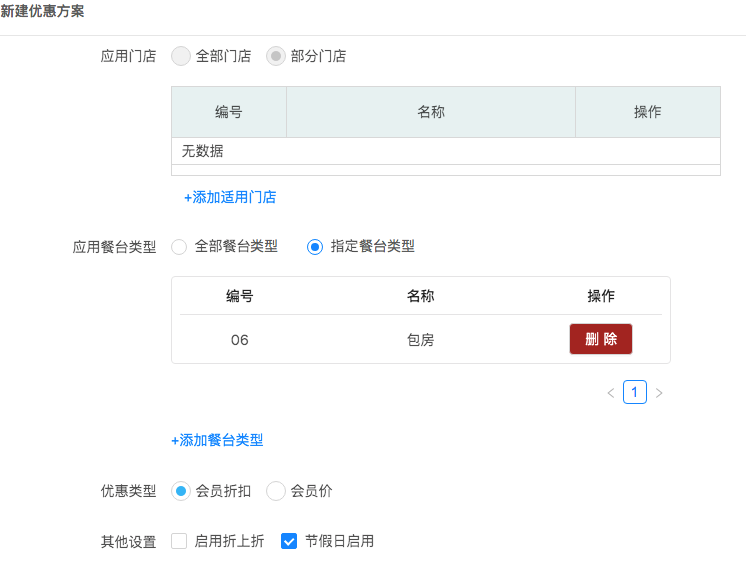This screenshot has width=746, height=562.
Task: Go to previous page with left chevron
Action: (x=611, y=393)
